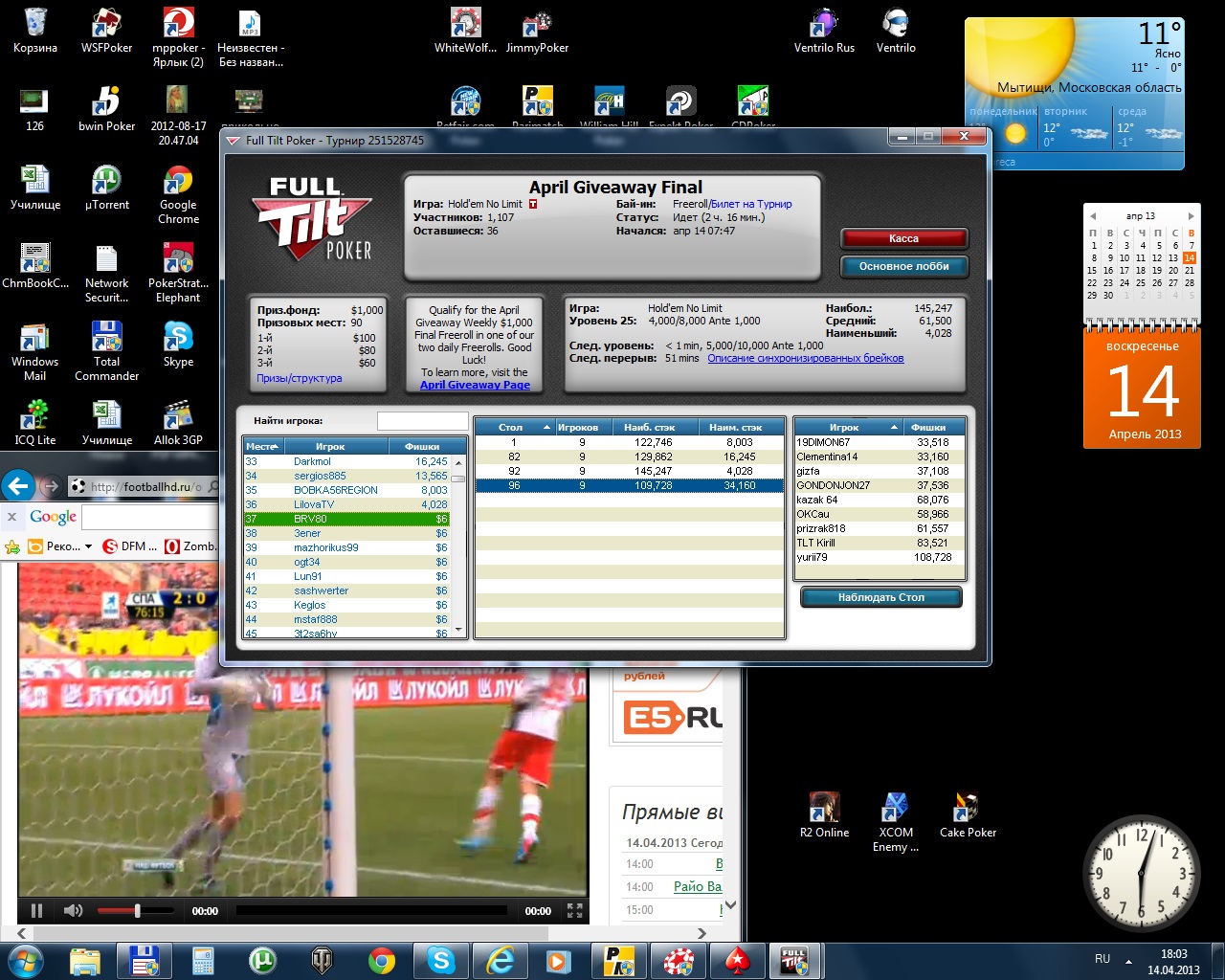The image size is (1225, 980).
Task: Click the Касса button in Full Tilt
Action: pyautogui.click(x=903, y=238)
